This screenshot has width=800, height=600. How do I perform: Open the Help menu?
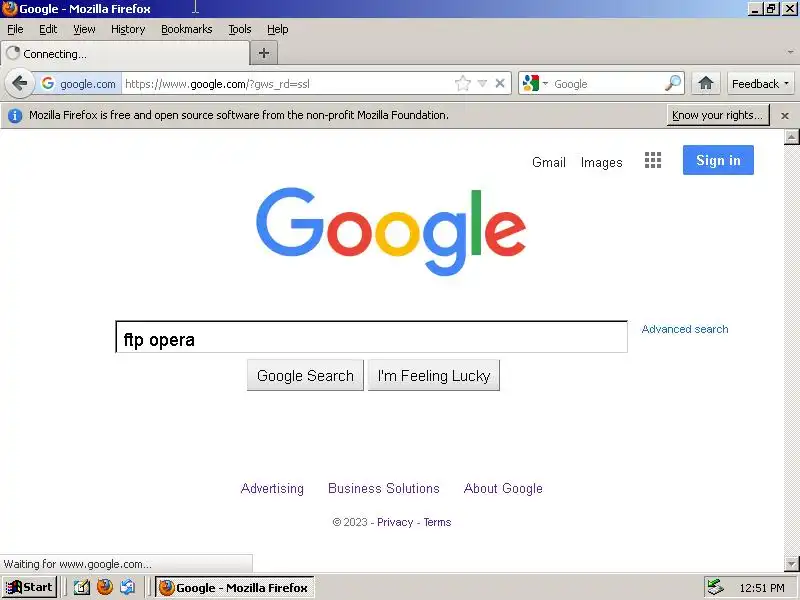pos(278,29)
